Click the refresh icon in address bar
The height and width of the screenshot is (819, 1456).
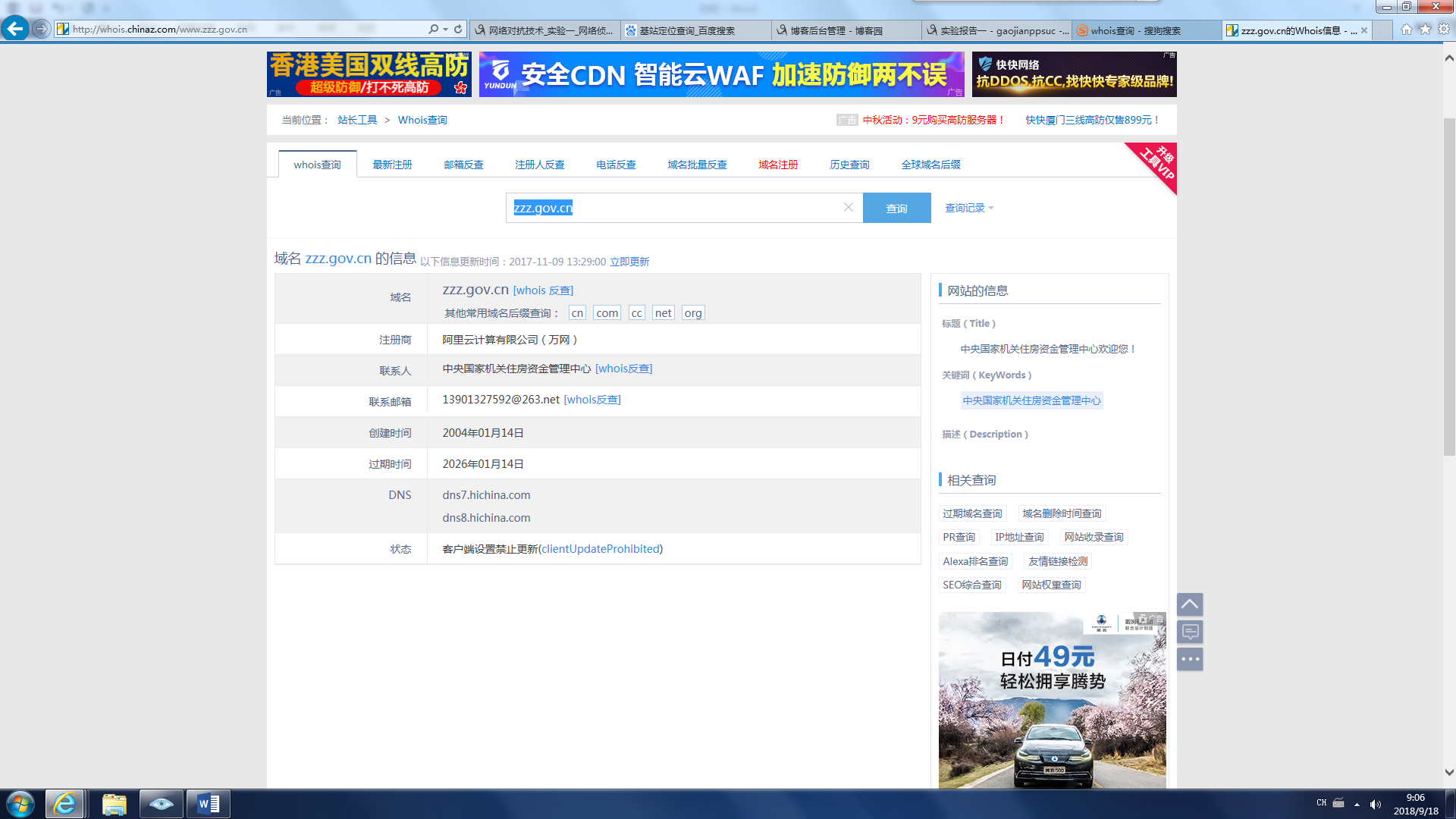[458, 29]
